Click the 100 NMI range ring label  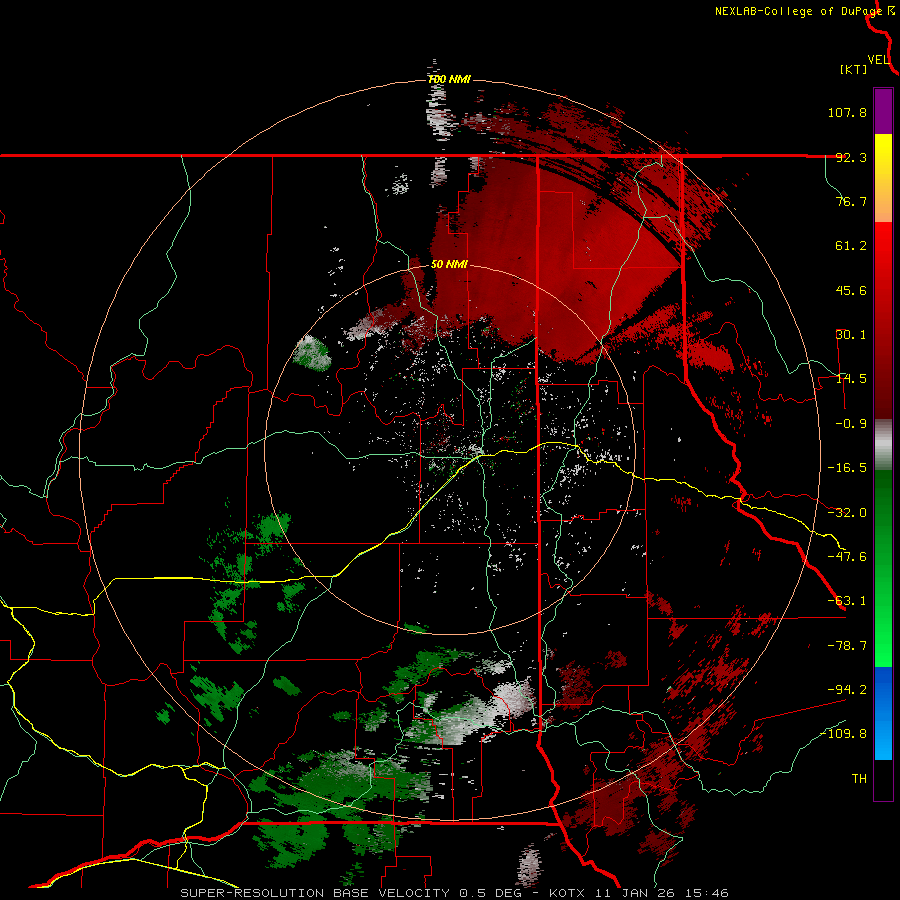coord(449,79)
